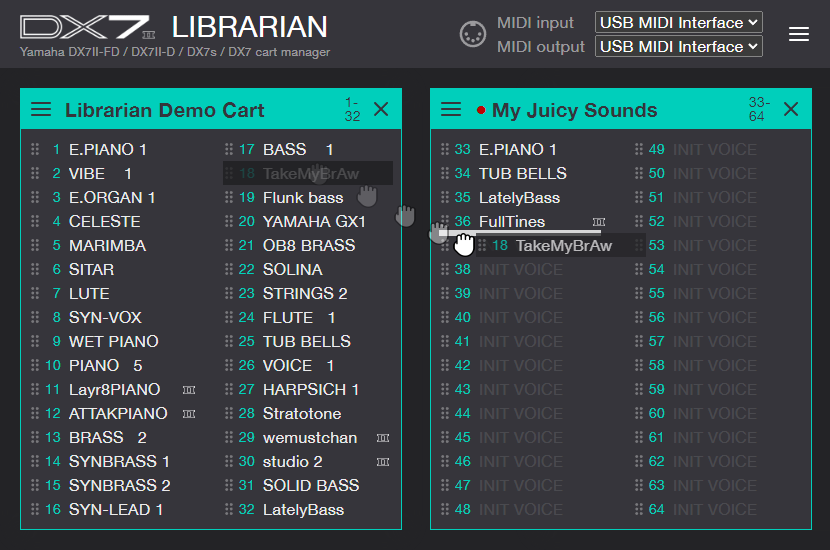Viewport: 830px width, 550px height.
Task: Click drag handle of voice 10 PIANO 5
Action: 35,365
